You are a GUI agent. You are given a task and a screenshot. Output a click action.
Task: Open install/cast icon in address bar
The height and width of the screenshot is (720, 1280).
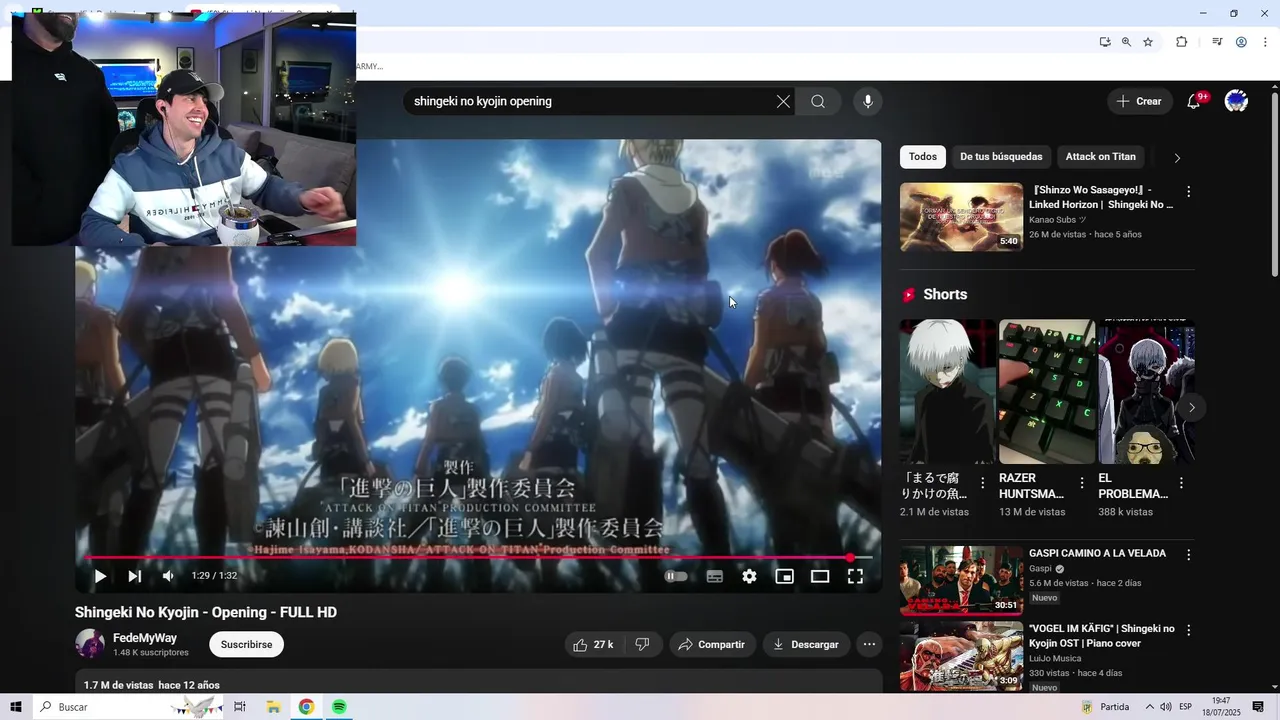click(1104, 42)
